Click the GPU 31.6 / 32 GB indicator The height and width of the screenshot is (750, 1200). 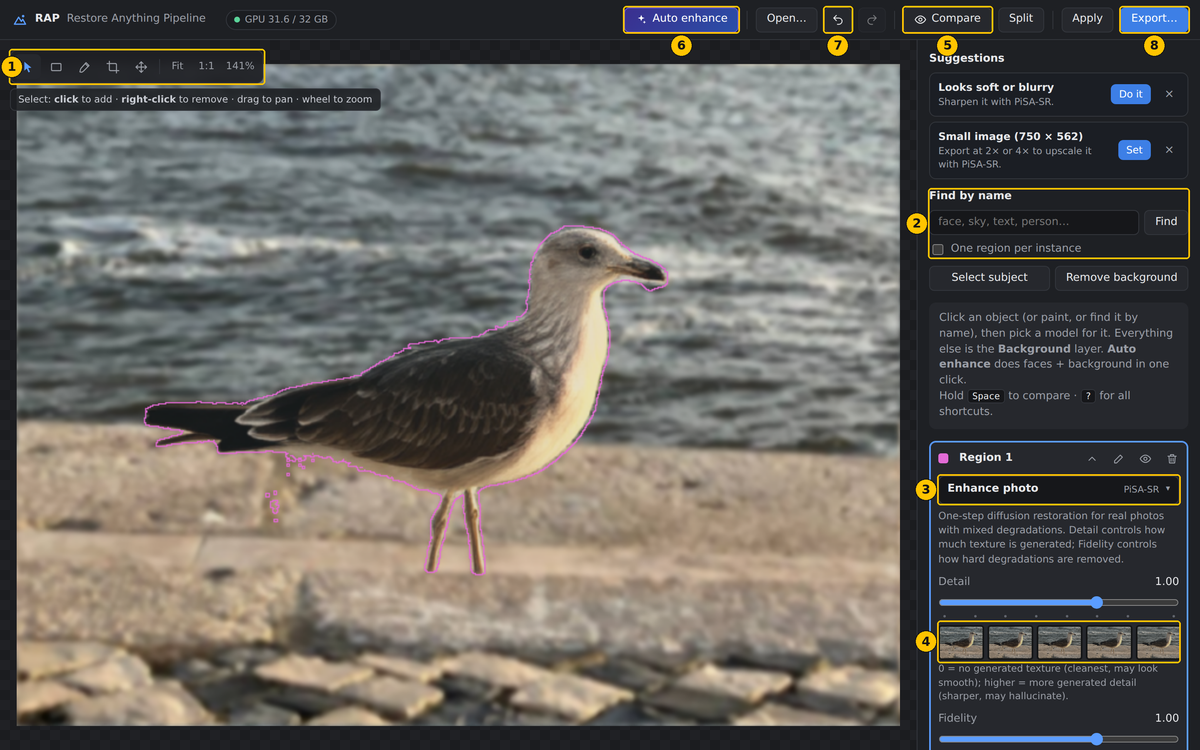[x=280, y=19]
